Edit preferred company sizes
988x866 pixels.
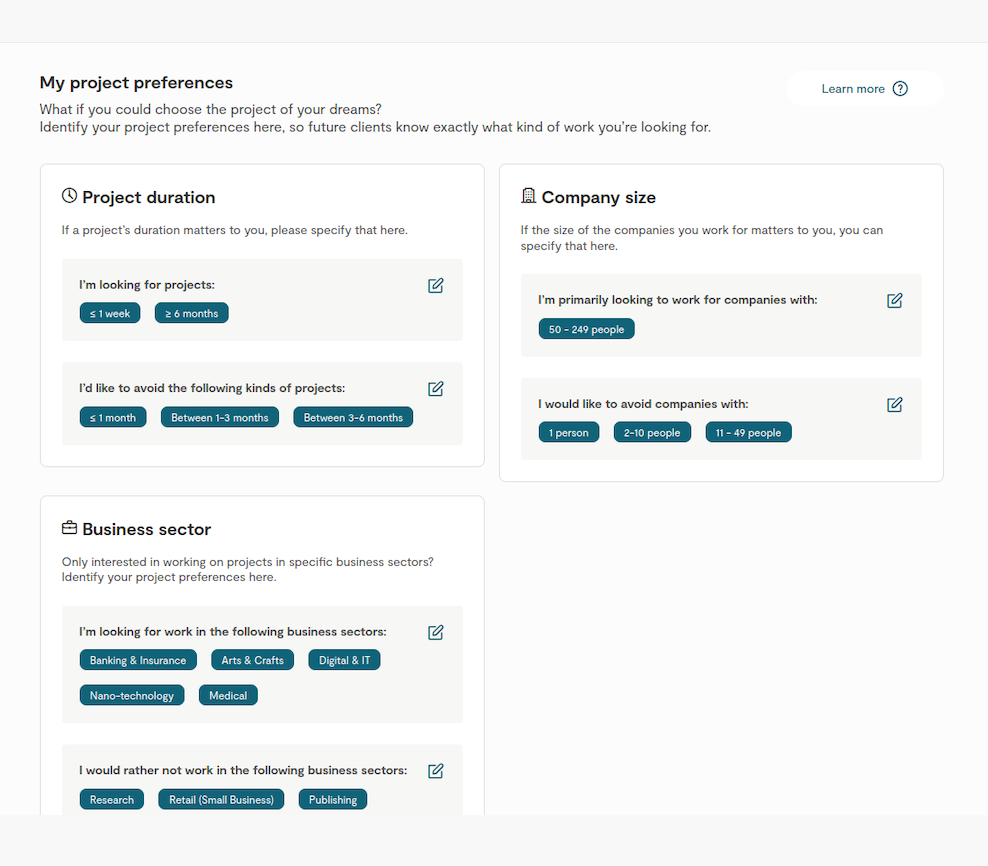coord(894,301)
